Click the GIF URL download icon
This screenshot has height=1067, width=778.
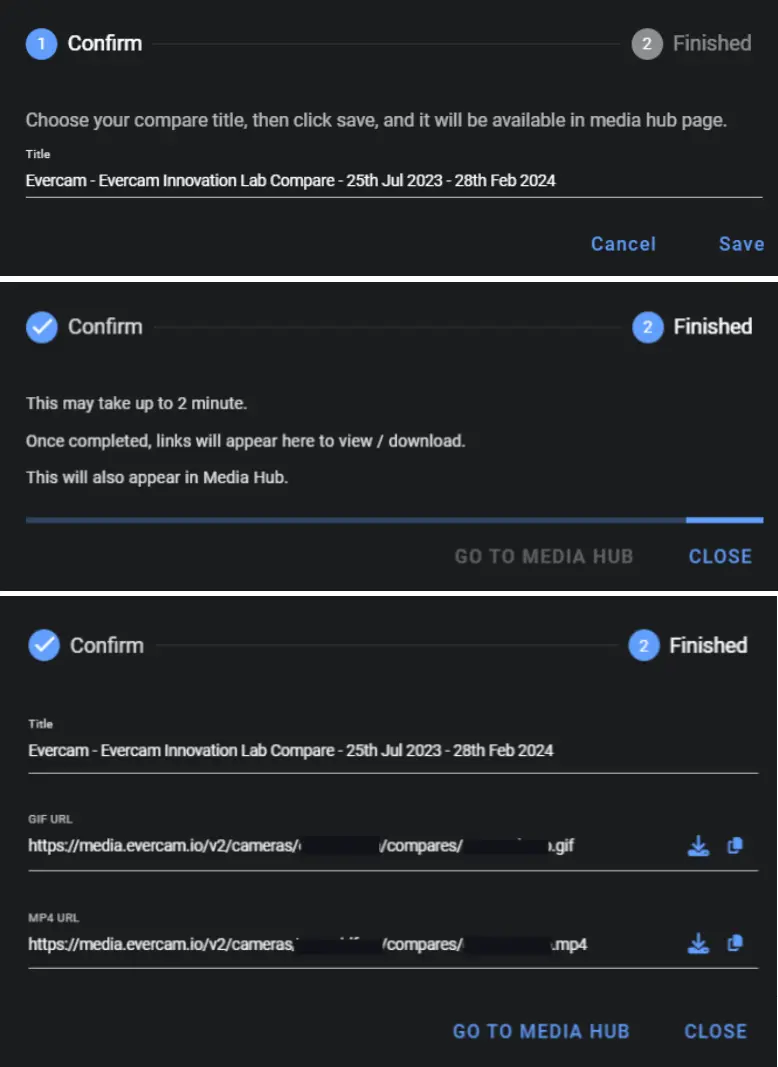(x=698, y=845)
